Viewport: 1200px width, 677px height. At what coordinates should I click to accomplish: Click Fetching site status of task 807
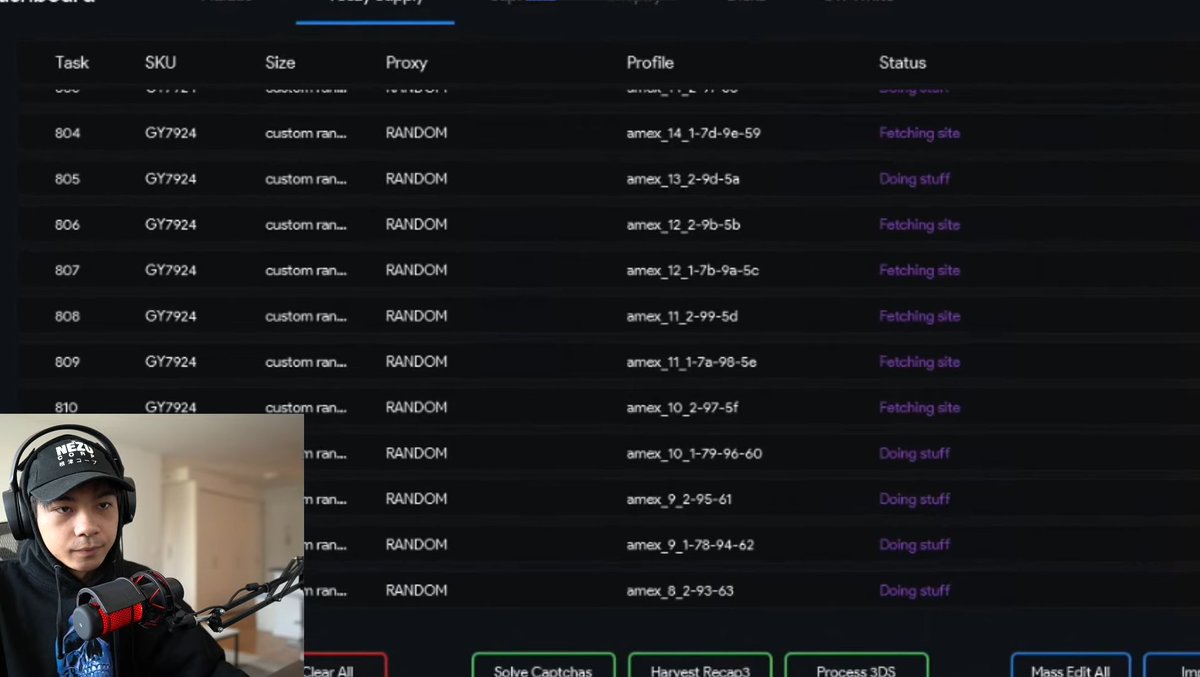(919, 270)
